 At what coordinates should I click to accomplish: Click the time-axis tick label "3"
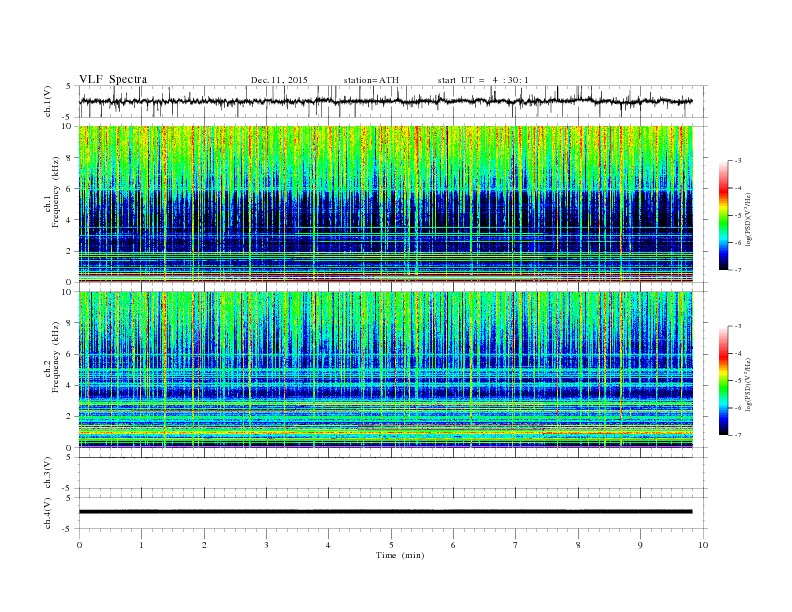[266, 545]
